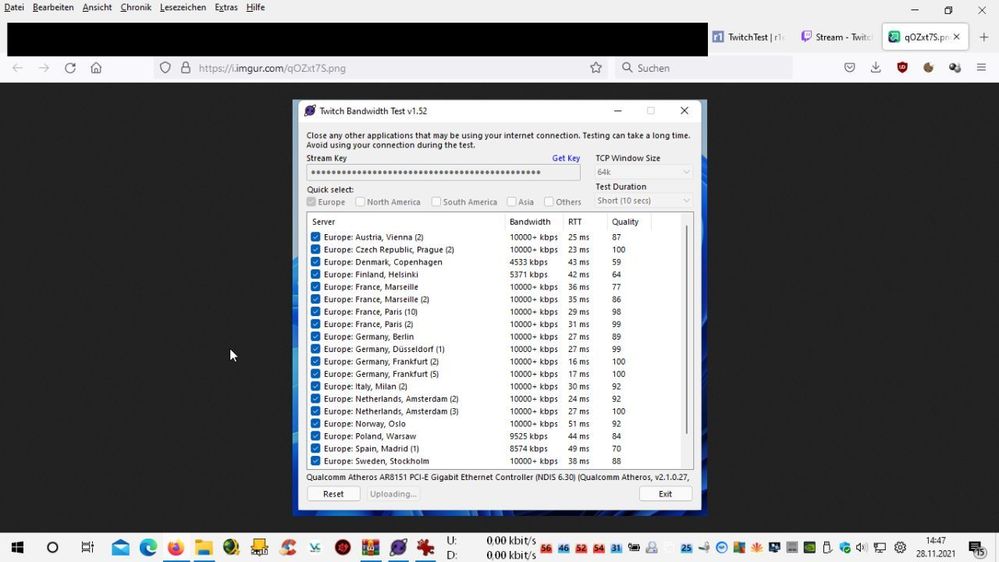Click the 51 ms RTT value

[x=579, y=424]
